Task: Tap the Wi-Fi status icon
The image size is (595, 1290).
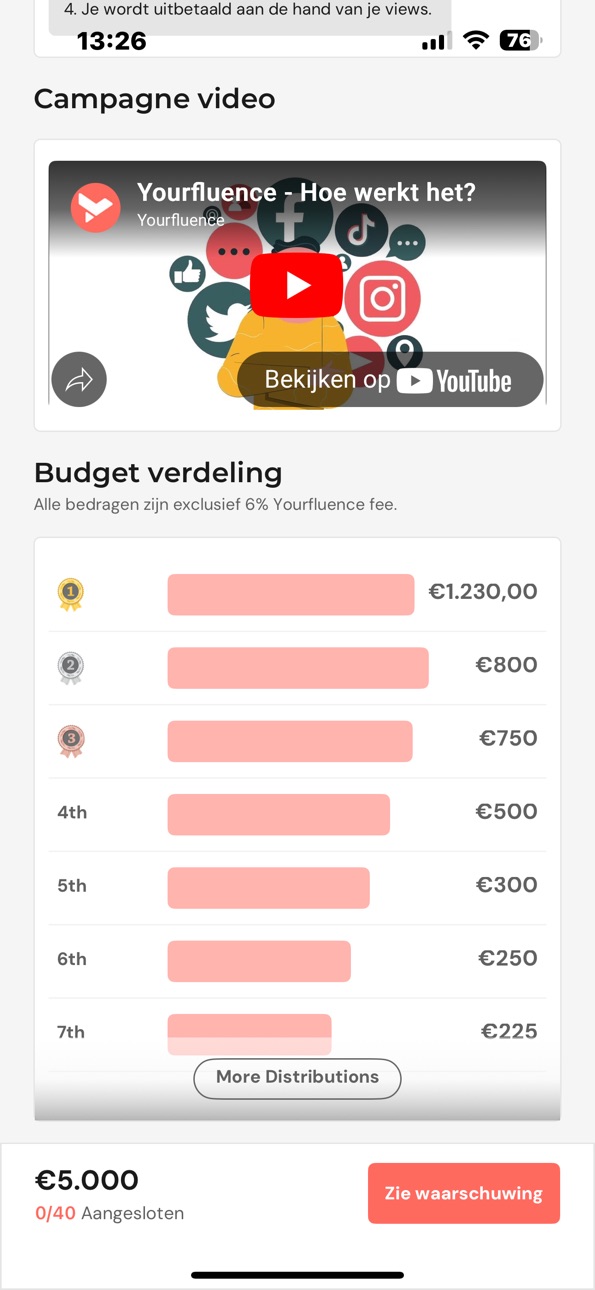Action: click(x=476, y=41)
